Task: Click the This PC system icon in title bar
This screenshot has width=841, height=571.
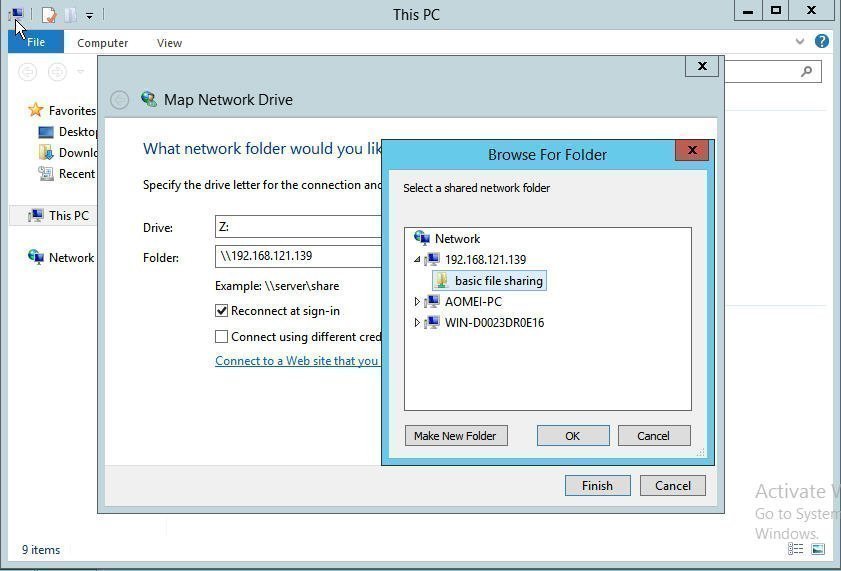Action: pyautogui.click(x=16, y=13)
